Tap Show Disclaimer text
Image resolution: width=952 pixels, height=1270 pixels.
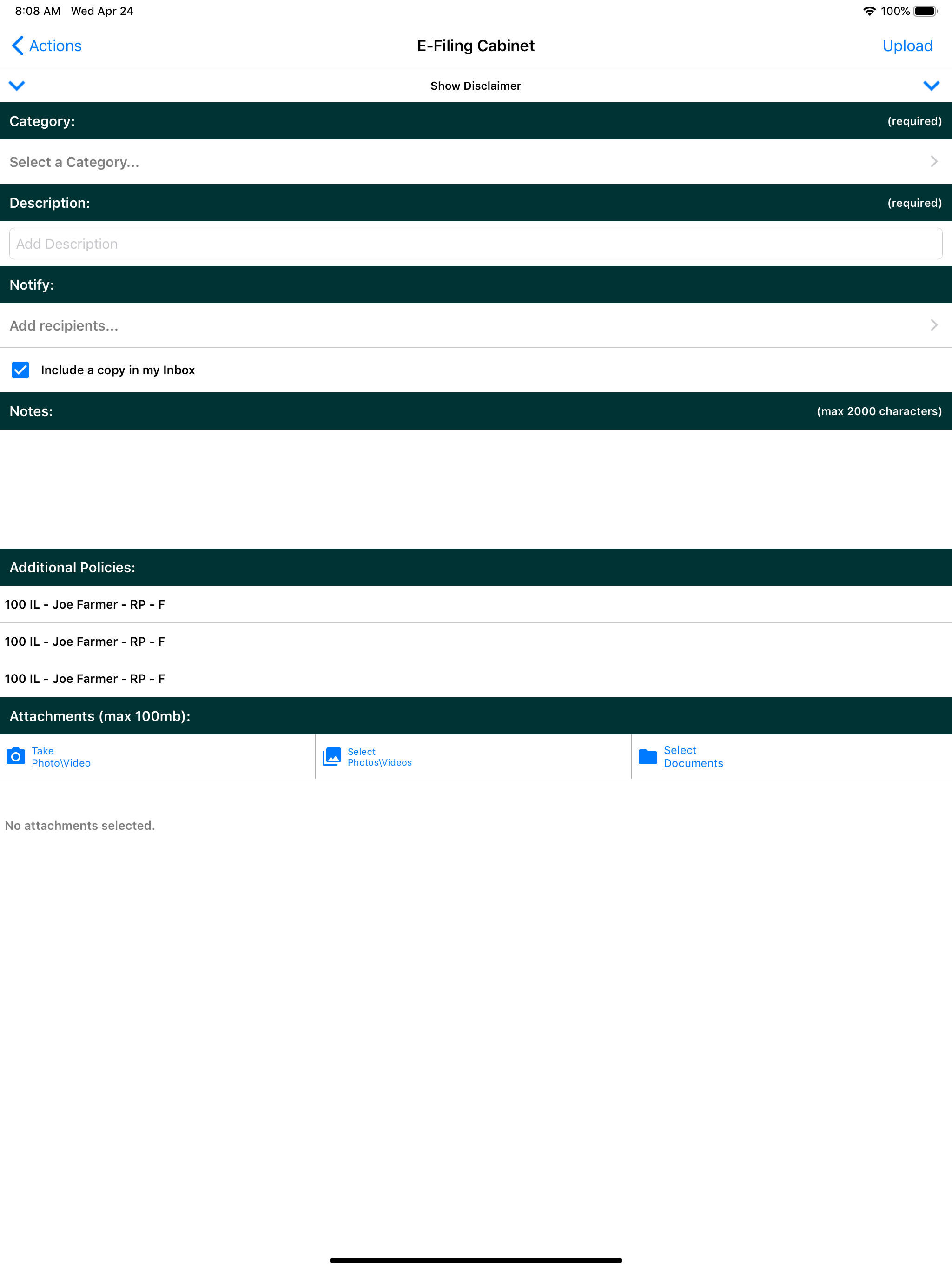pos(476,86)
